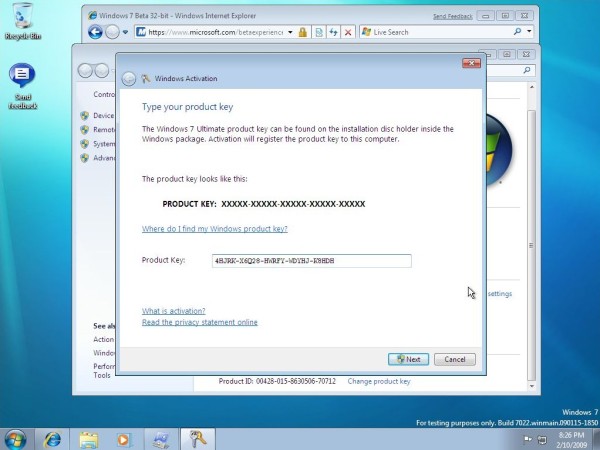This screenshot has height=450, width=600.
Task: Open 'Read the privacy statement online' link
Action: (200, 322)
